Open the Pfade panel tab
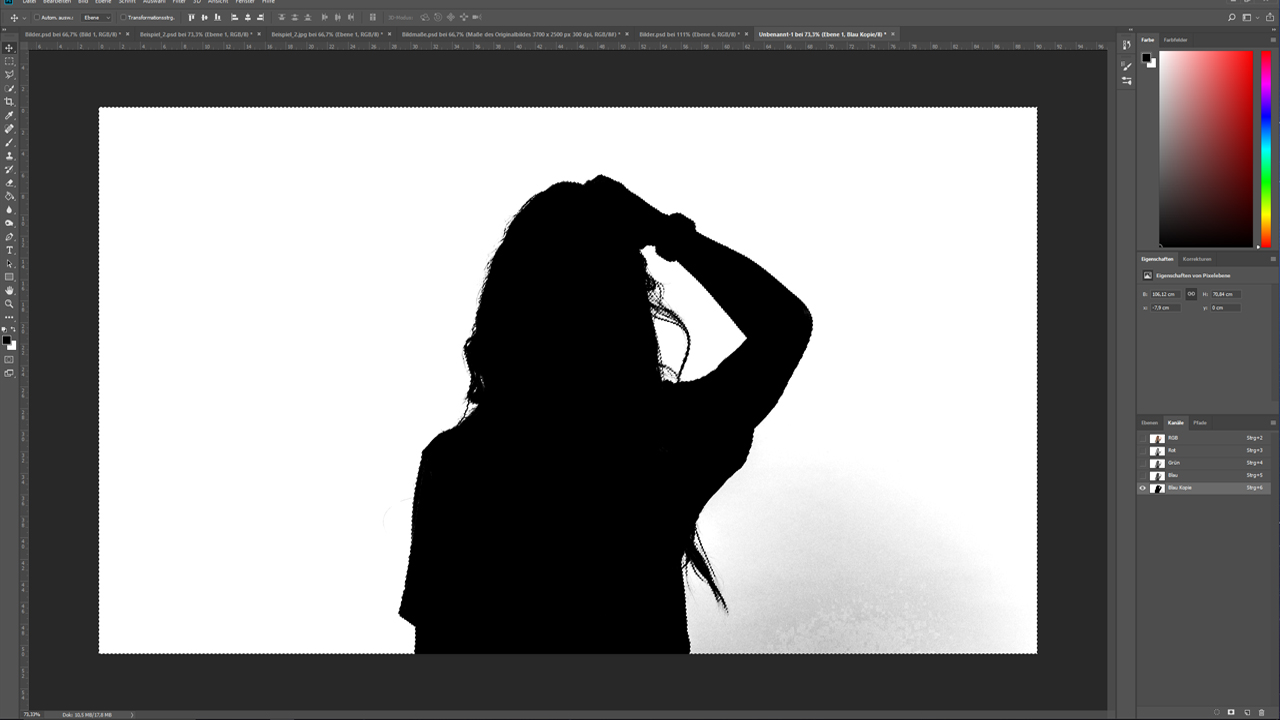1280x720 pixels. point(1200,423)
